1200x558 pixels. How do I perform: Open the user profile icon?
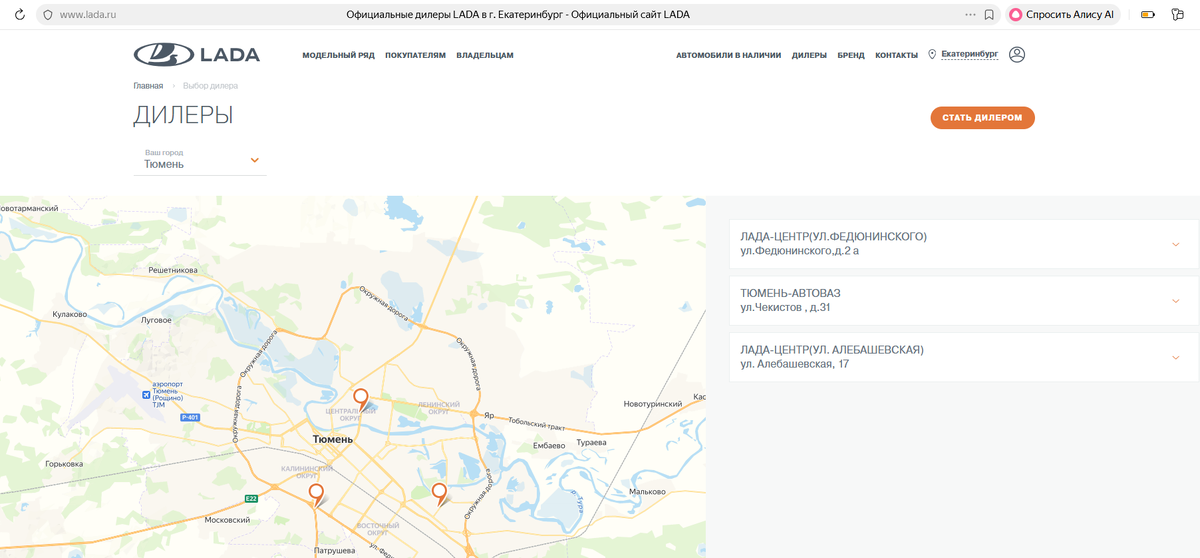pyautogui.click(x=1017, y=55)
